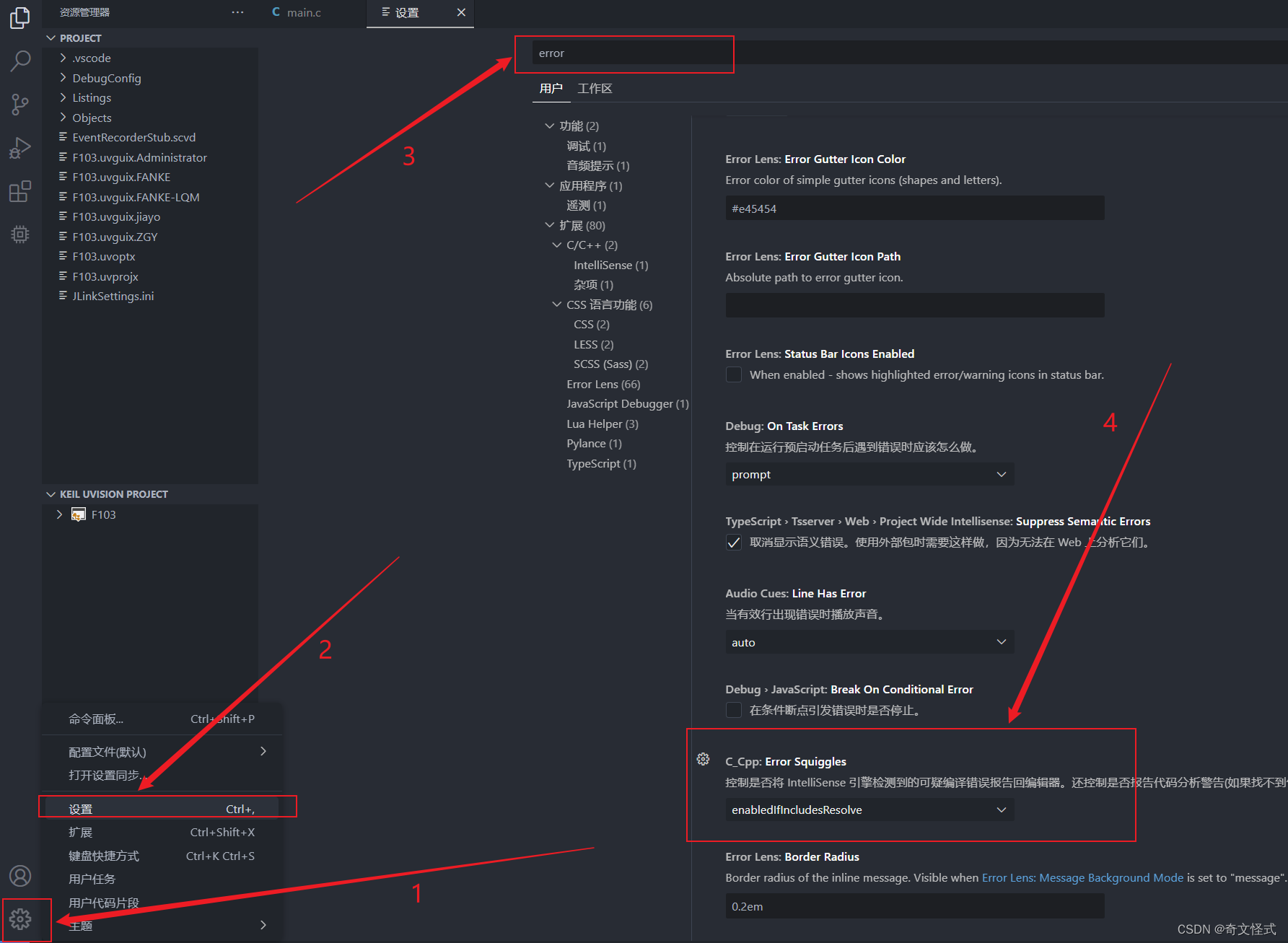The image size is (1288, 943).
Task: Expand the DebugConfig folder
Action: pyautogui.click(x=63, y=78)
